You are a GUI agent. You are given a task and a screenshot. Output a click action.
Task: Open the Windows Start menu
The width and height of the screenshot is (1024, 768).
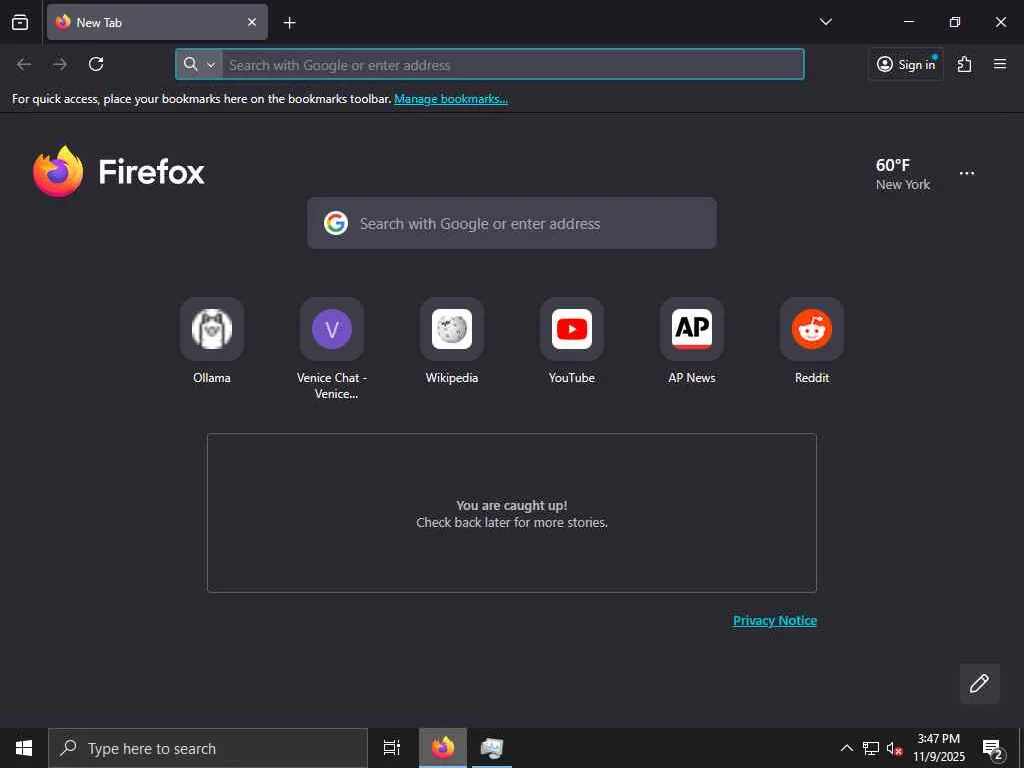24,748
